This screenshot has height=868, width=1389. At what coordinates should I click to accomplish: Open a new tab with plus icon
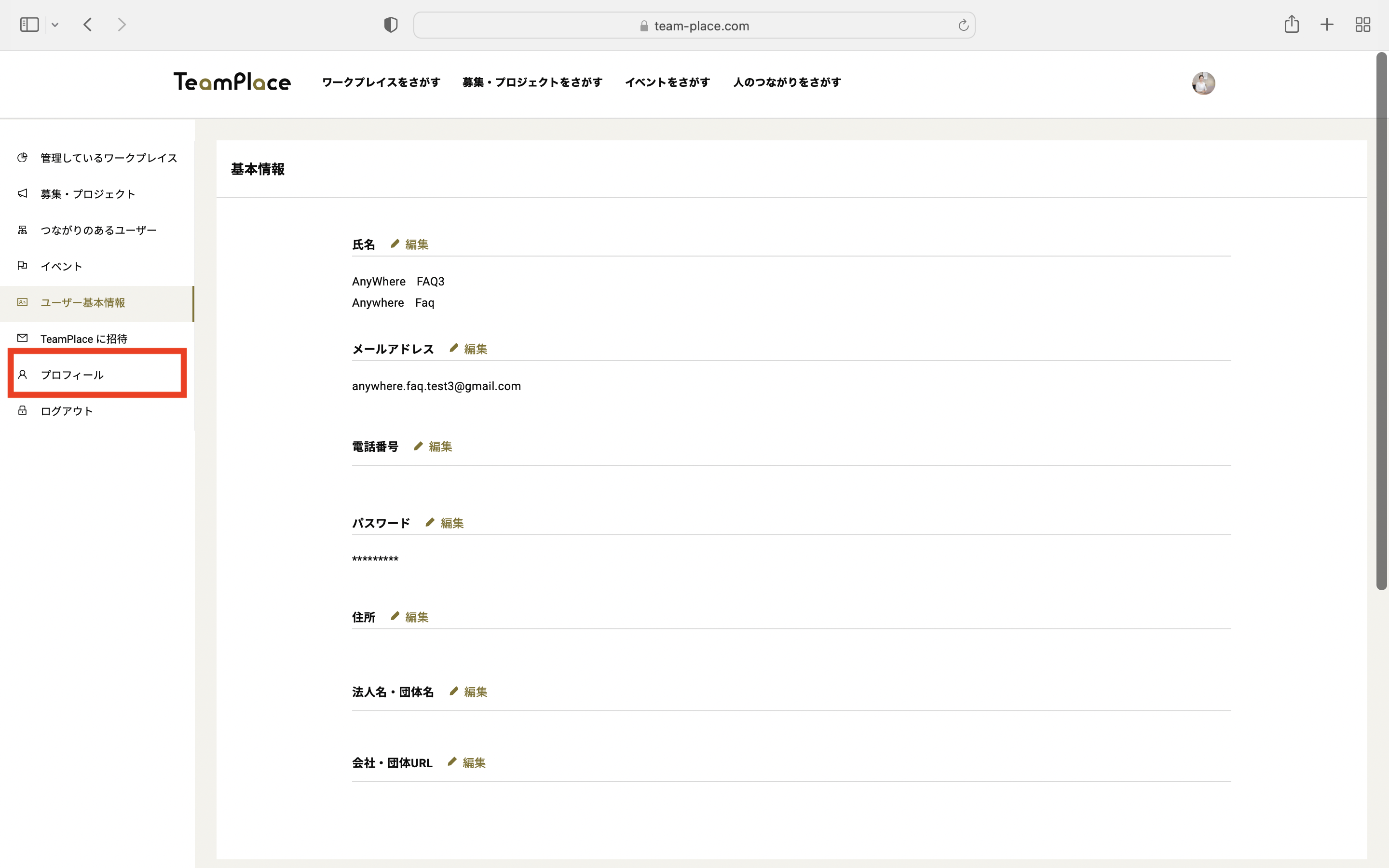[1326, 25]
